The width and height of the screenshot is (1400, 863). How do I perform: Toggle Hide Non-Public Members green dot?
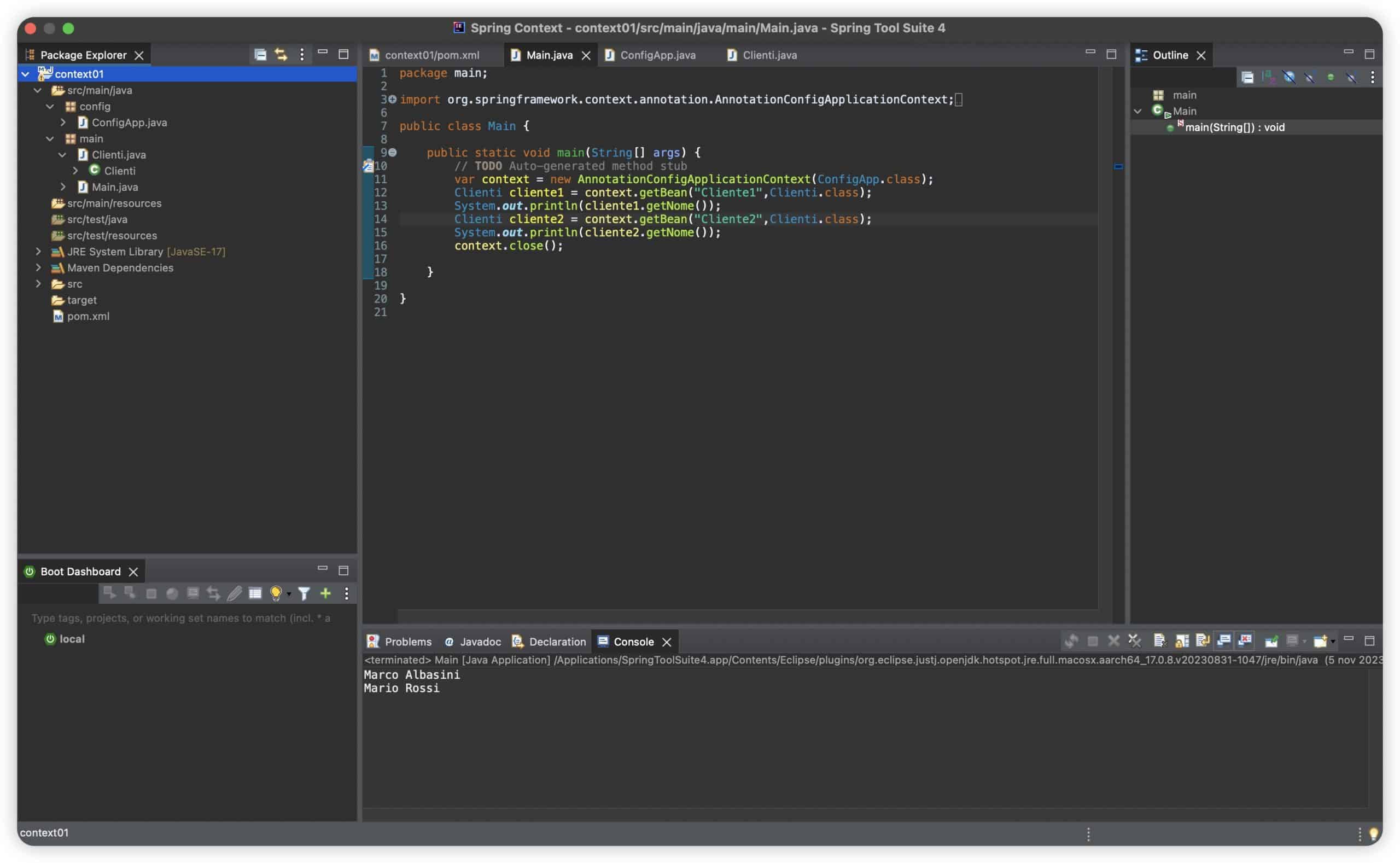1331,77
